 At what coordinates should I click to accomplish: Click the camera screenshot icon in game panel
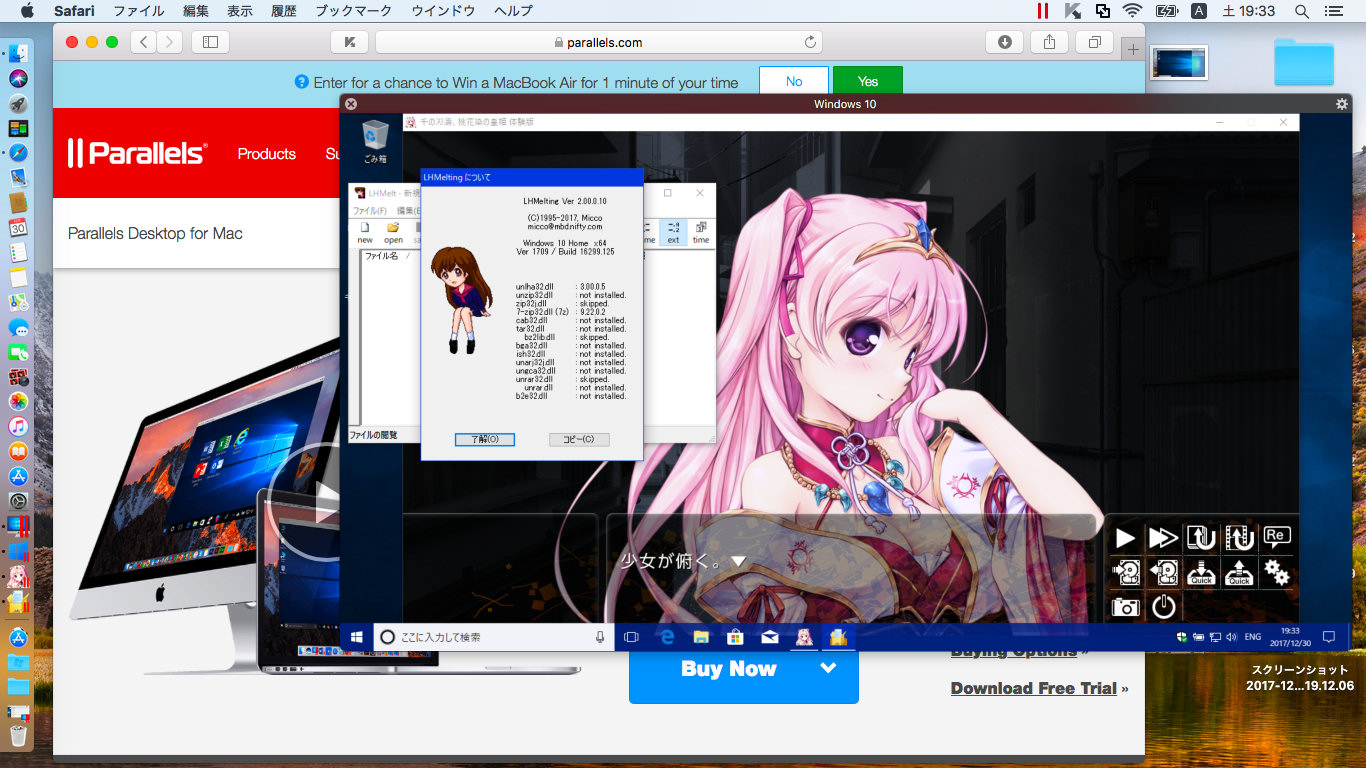point(1126,606)
